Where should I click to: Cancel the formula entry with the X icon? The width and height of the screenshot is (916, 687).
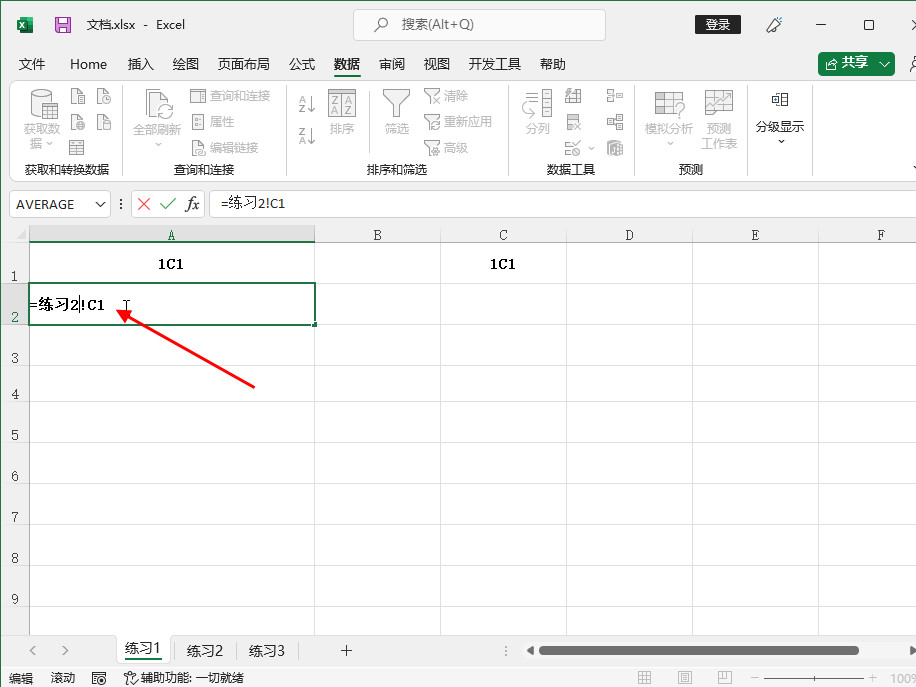tap(144, 204)
